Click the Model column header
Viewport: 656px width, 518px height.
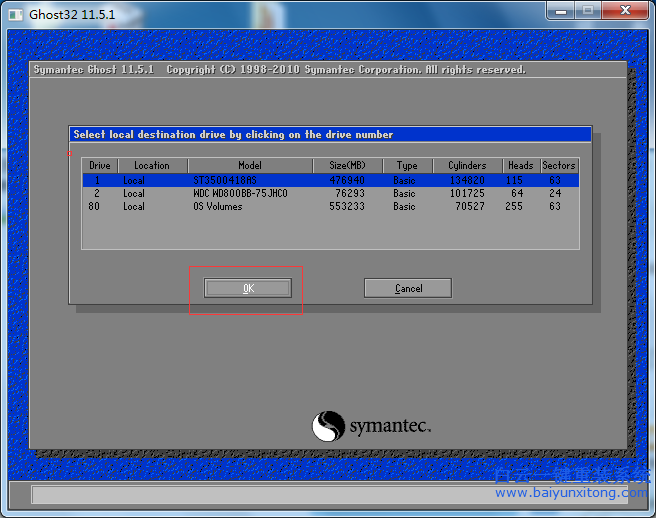249,165
